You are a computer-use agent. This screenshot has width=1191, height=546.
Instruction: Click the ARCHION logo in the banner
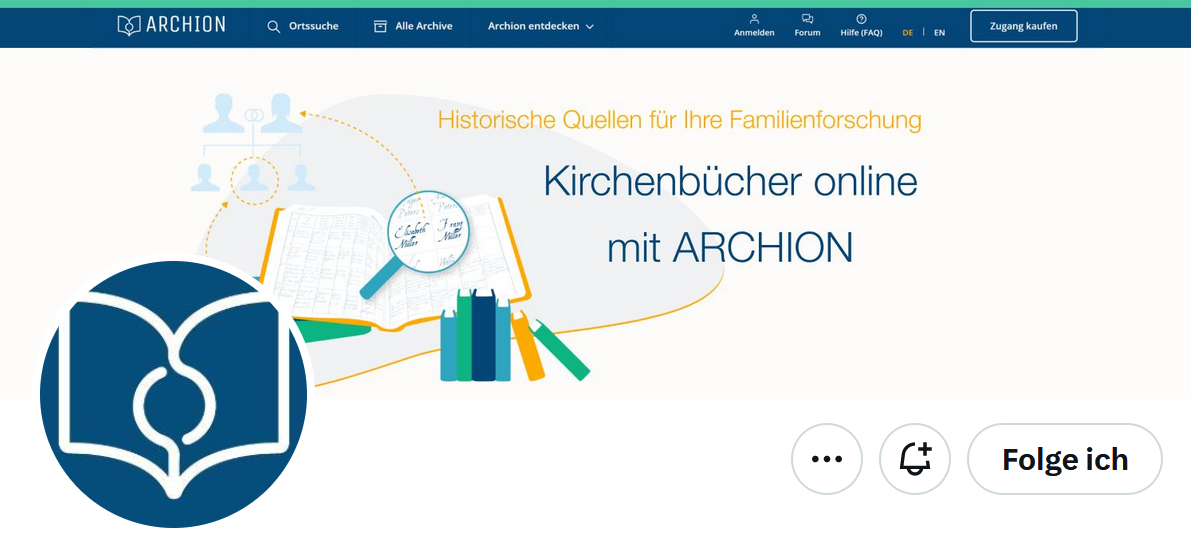pos(172,25)
